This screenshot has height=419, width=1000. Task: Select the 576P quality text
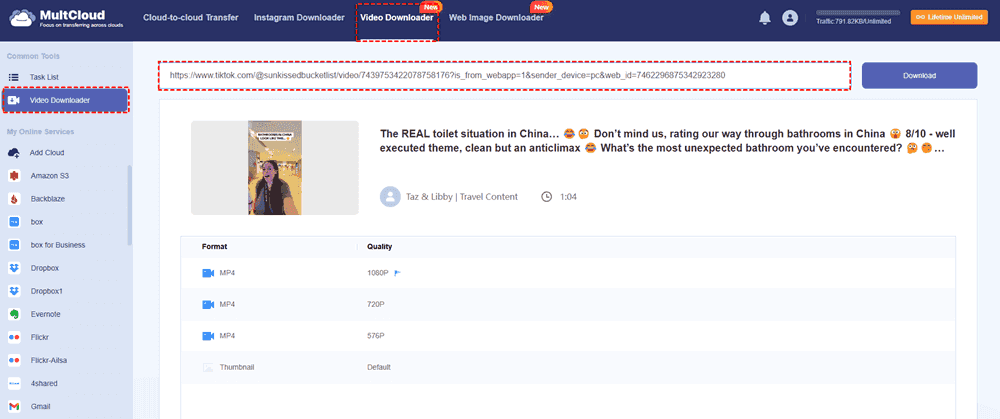376,335
